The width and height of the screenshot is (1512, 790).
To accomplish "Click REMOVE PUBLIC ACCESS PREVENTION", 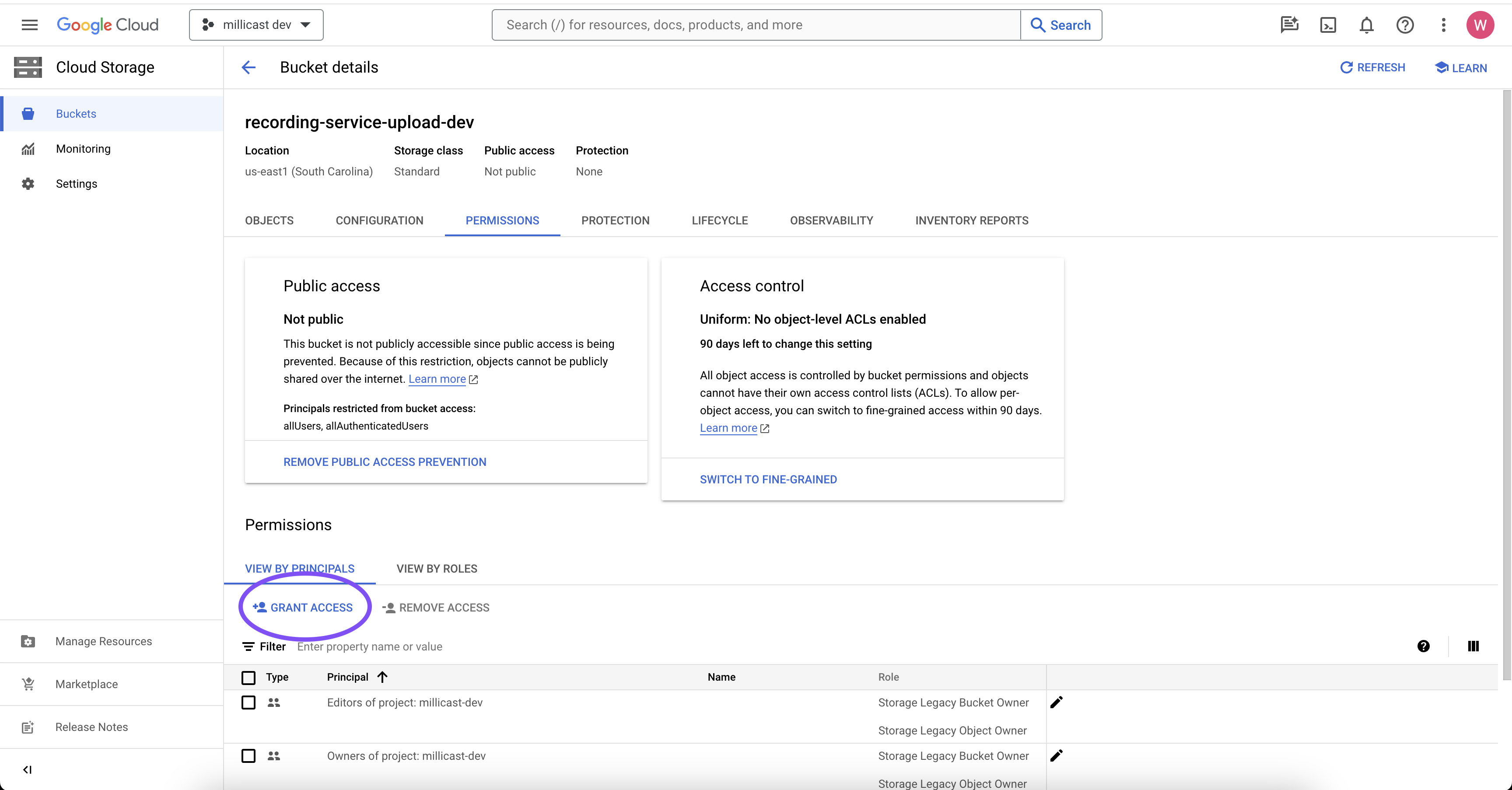I will (385, 462).
